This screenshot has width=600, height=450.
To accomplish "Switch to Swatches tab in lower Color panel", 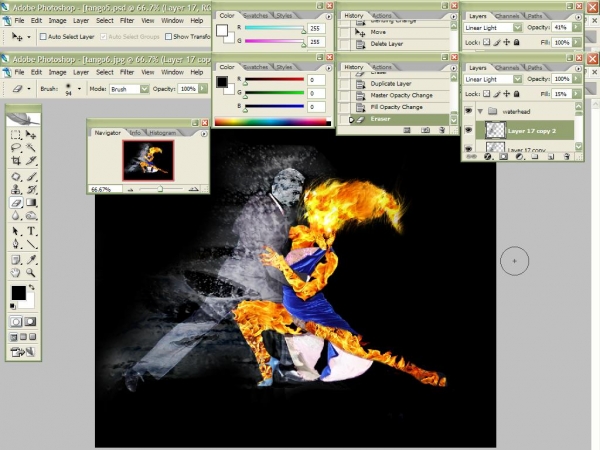I will (x=255, y=67).
